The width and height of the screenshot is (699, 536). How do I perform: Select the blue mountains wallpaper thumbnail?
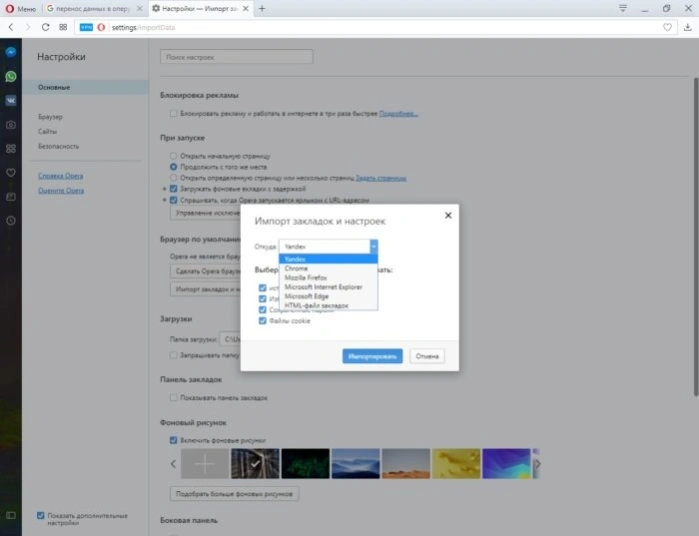(355, 464)
